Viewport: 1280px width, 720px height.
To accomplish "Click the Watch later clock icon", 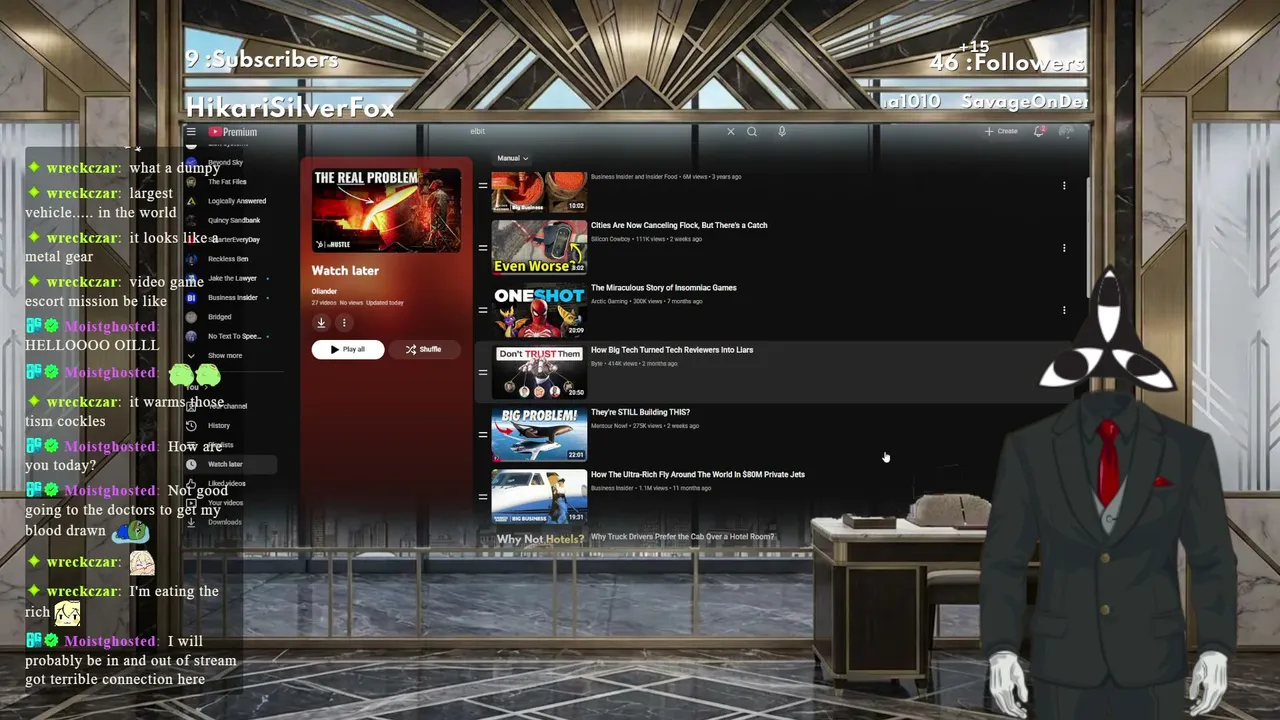I will coord(191,464).
